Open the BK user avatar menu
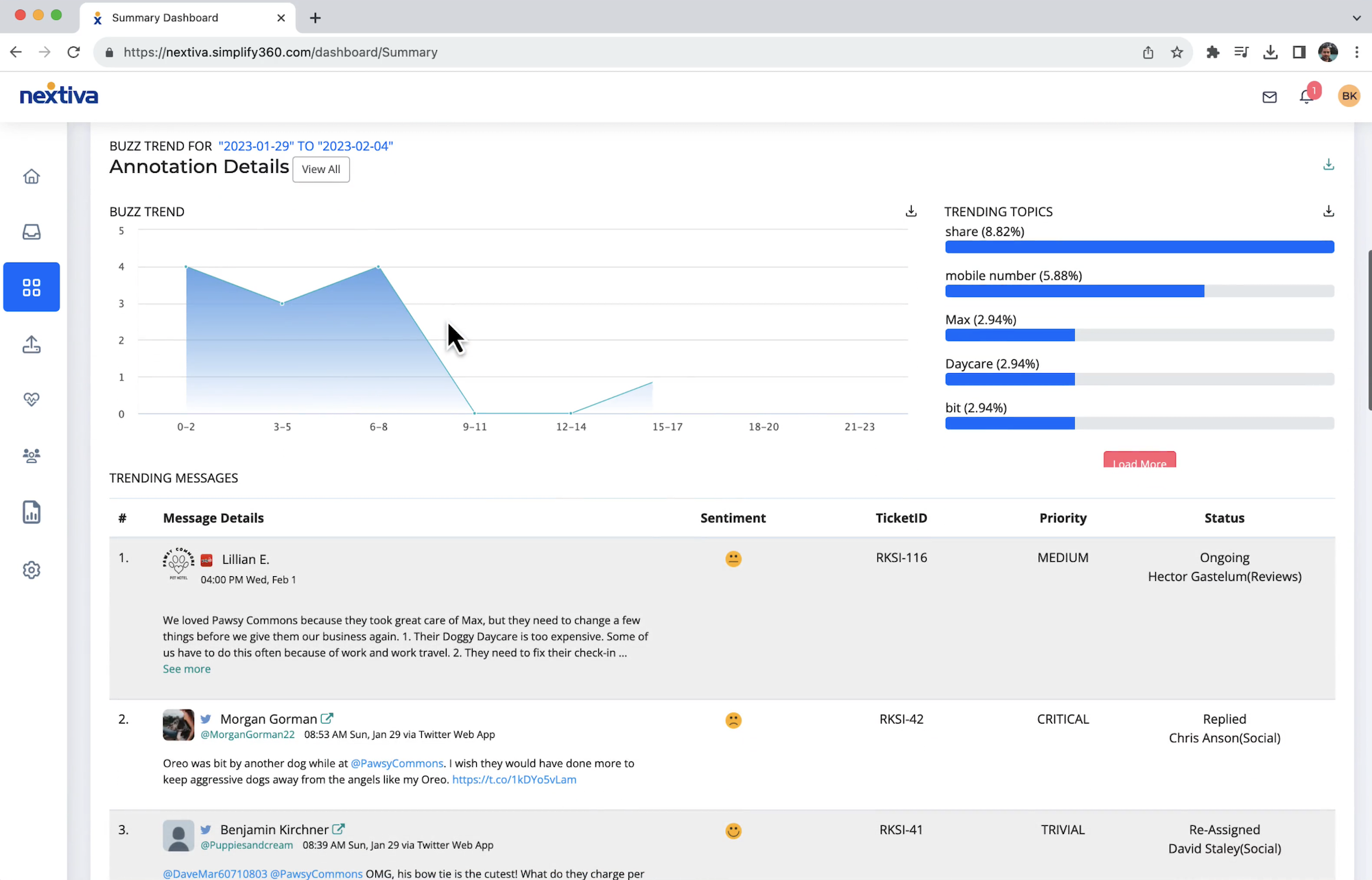The width and height of the screenshot is (1372, 880). pos(1349,96)
